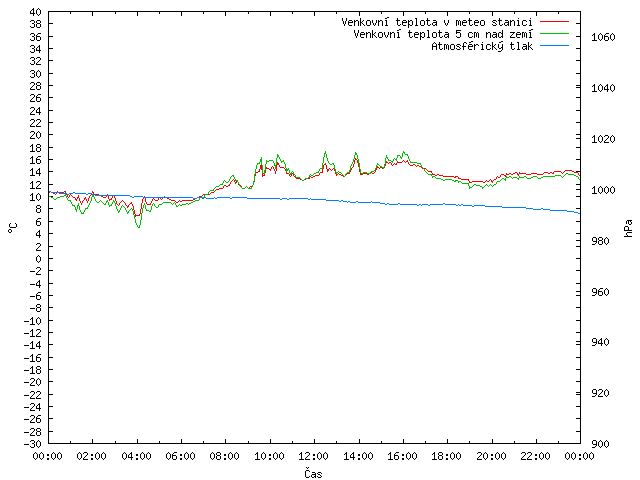
Task: Click x-axis tick label 18:00
Action: [x=447, y=456]
